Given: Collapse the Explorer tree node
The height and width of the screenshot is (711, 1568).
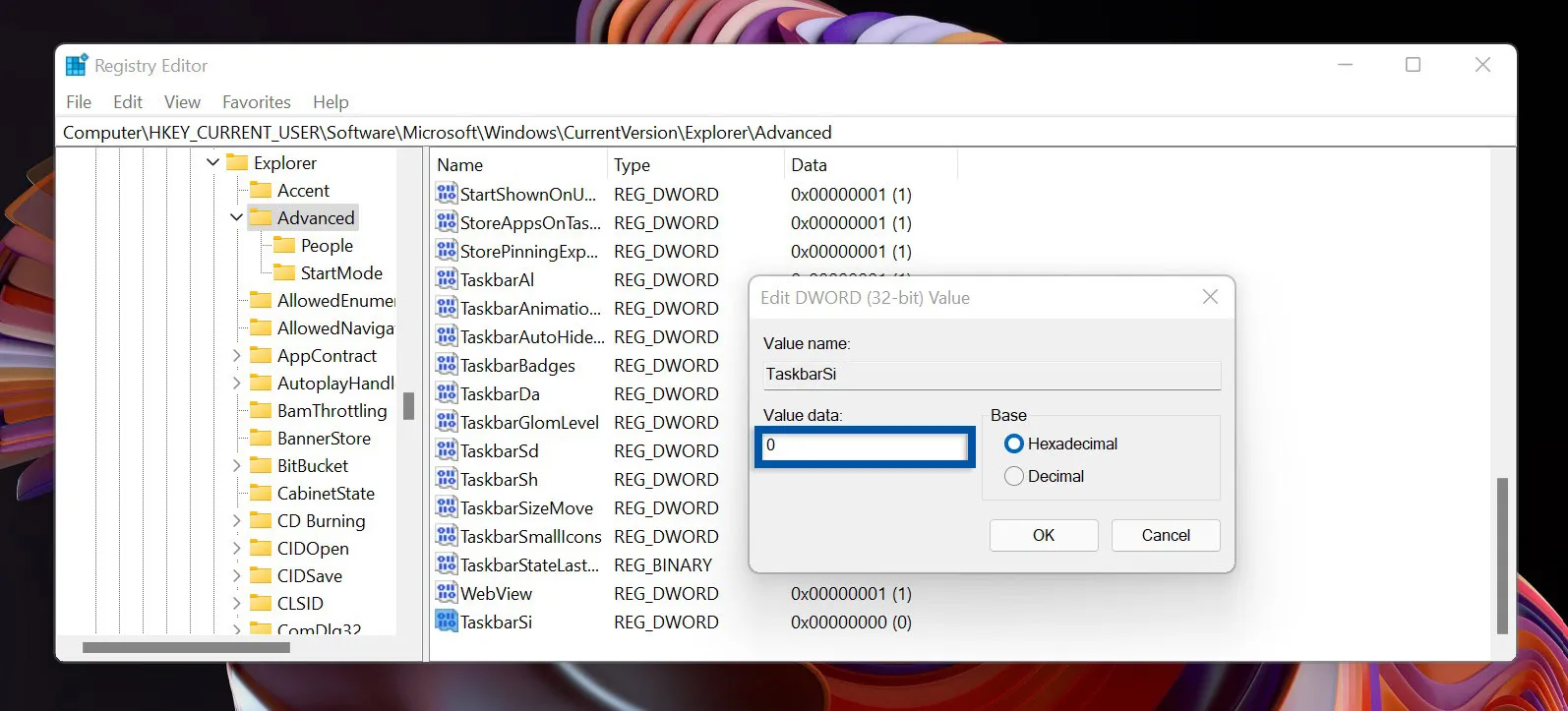Looking at the screenshot, I should coord(213,162).
